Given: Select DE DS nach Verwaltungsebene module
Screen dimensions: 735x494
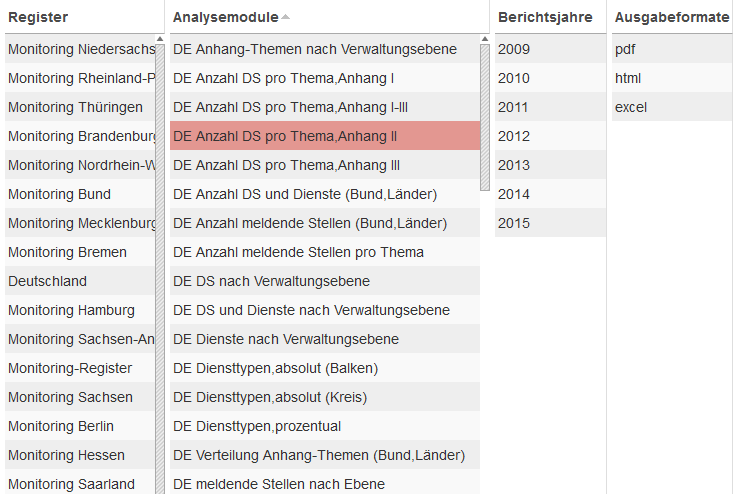Looking at the screenshot, I should pyautogui.click(x=271, y=281).
